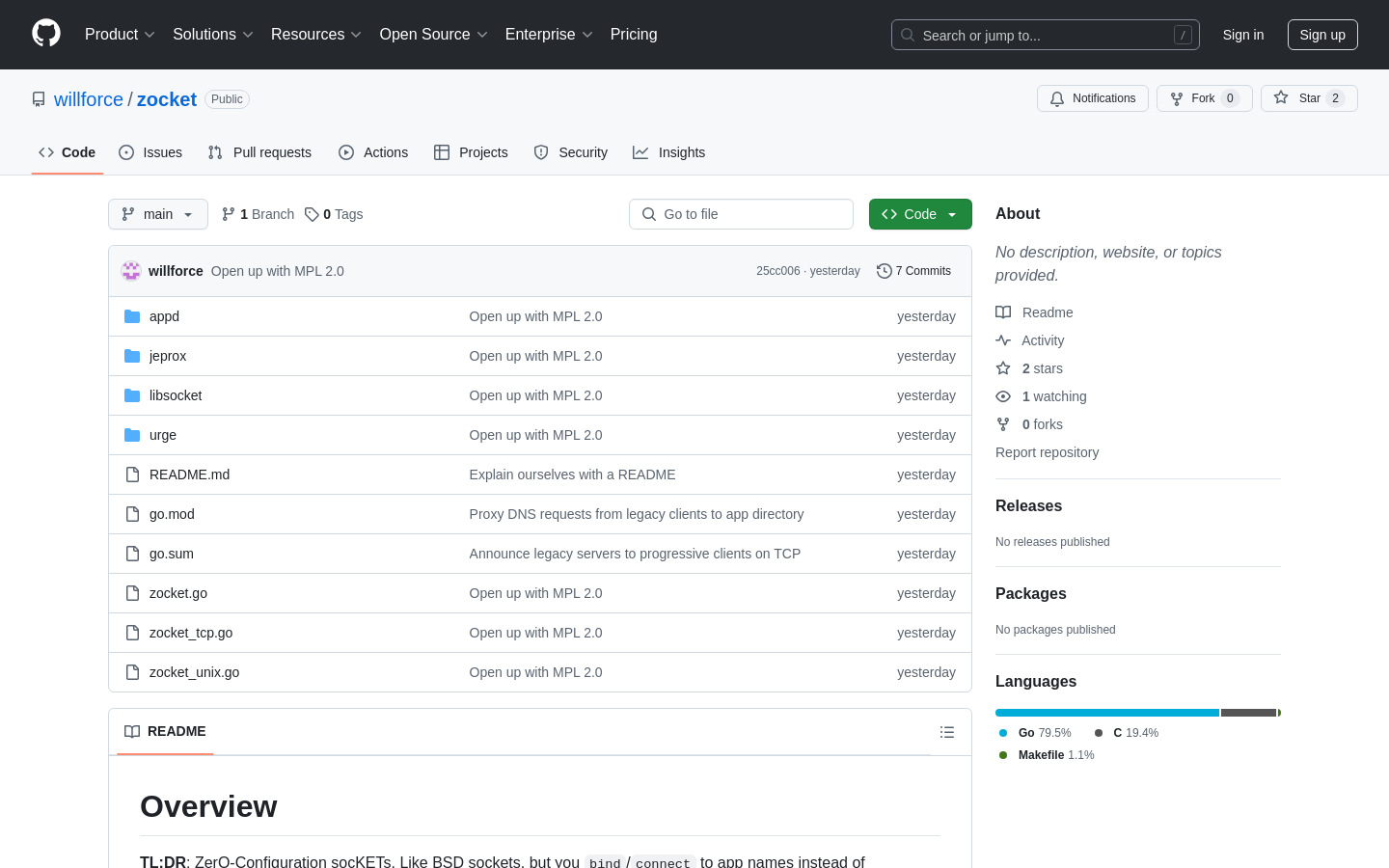Open the main branch selector dropdown

click(158, 214)
